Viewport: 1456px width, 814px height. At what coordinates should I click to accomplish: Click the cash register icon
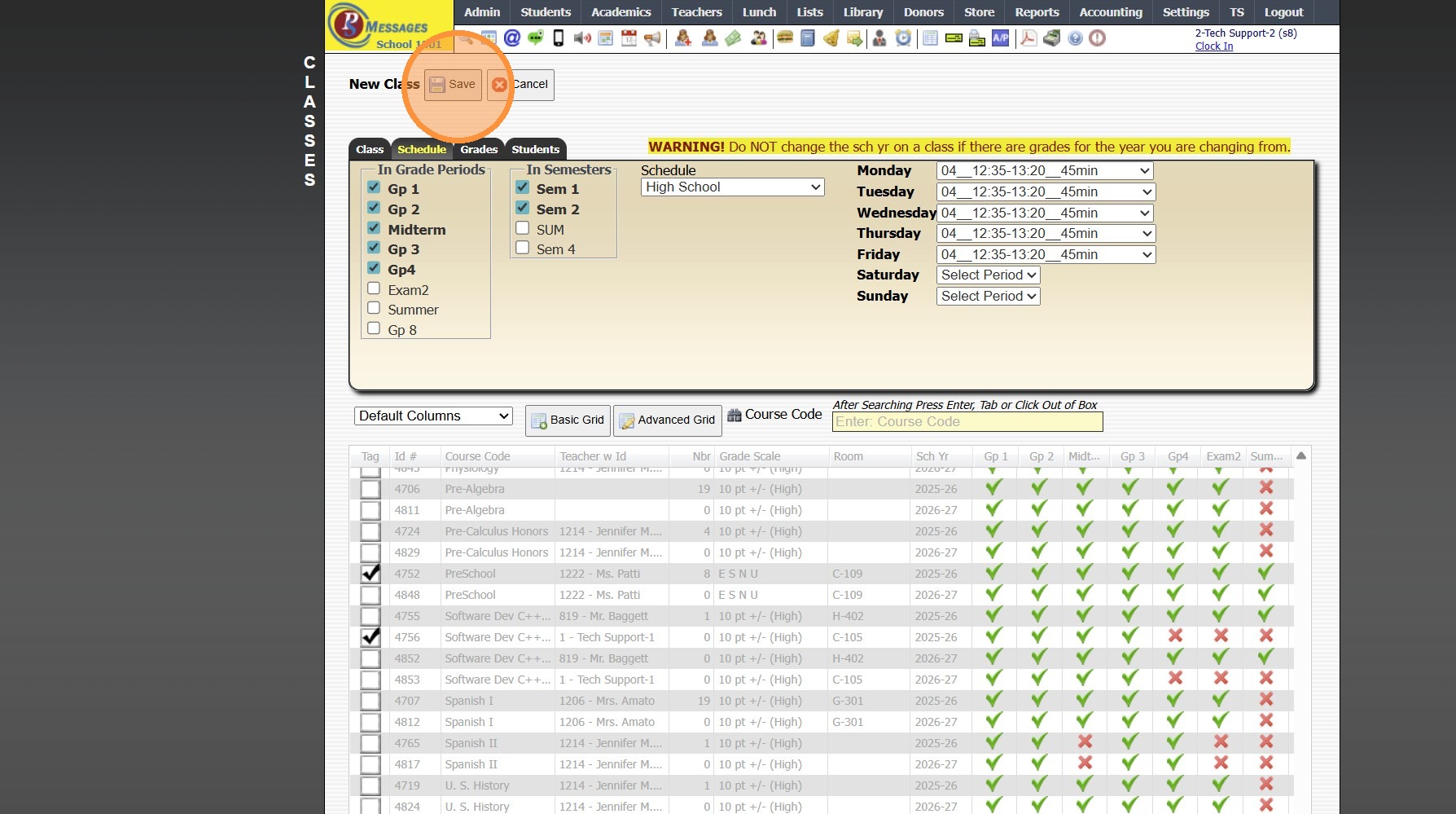1052,37
